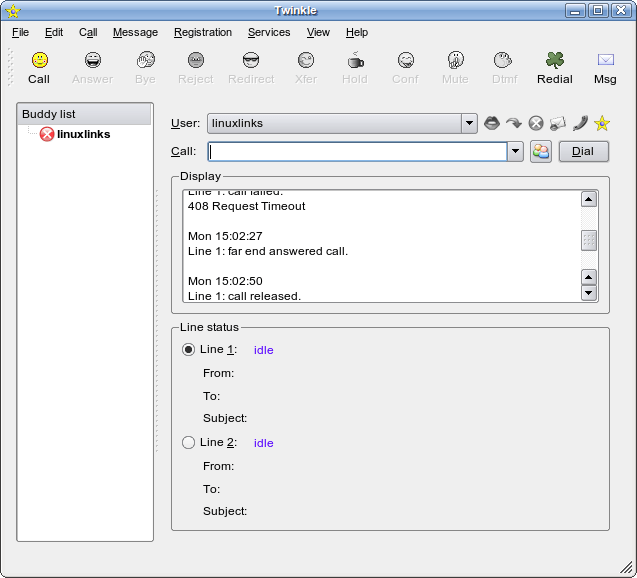
Task: Click the Hold coffee cup icon
Action: [x=355, y=60]
